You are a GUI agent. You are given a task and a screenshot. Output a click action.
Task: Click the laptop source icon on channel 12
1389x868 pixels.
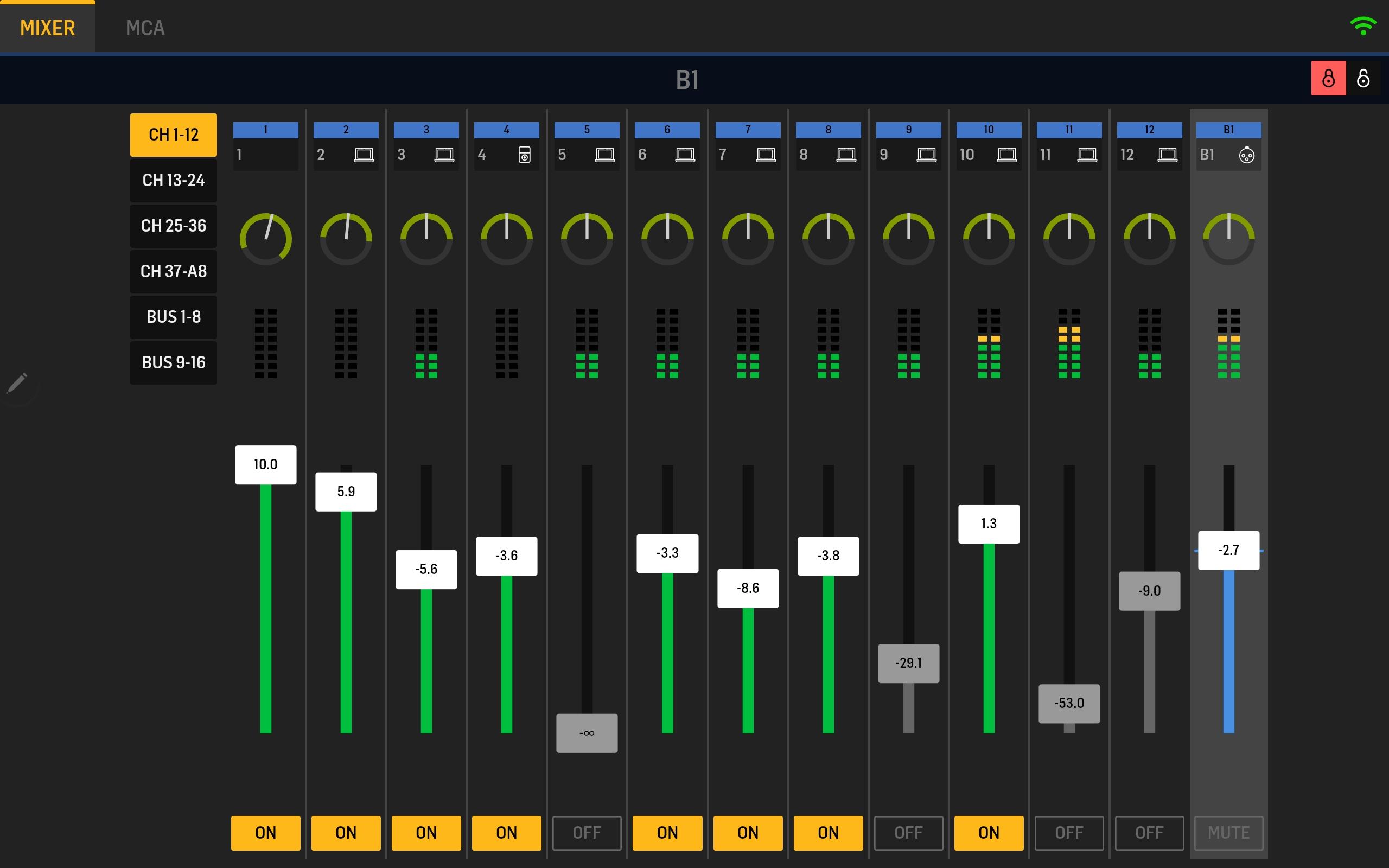click(1168, 155)
